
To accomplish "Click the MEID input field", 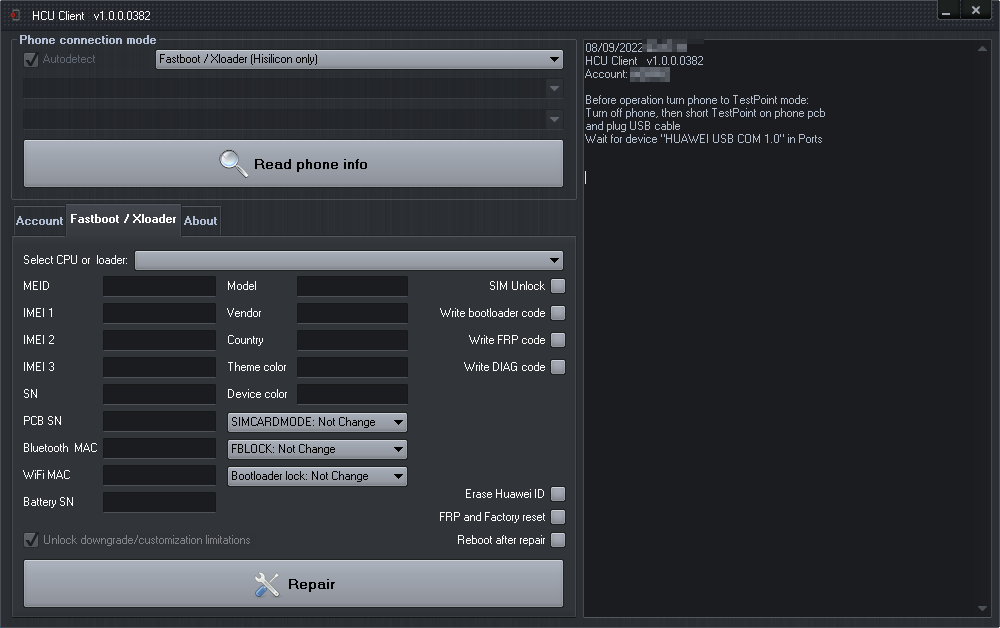I will tap(159, 286).
